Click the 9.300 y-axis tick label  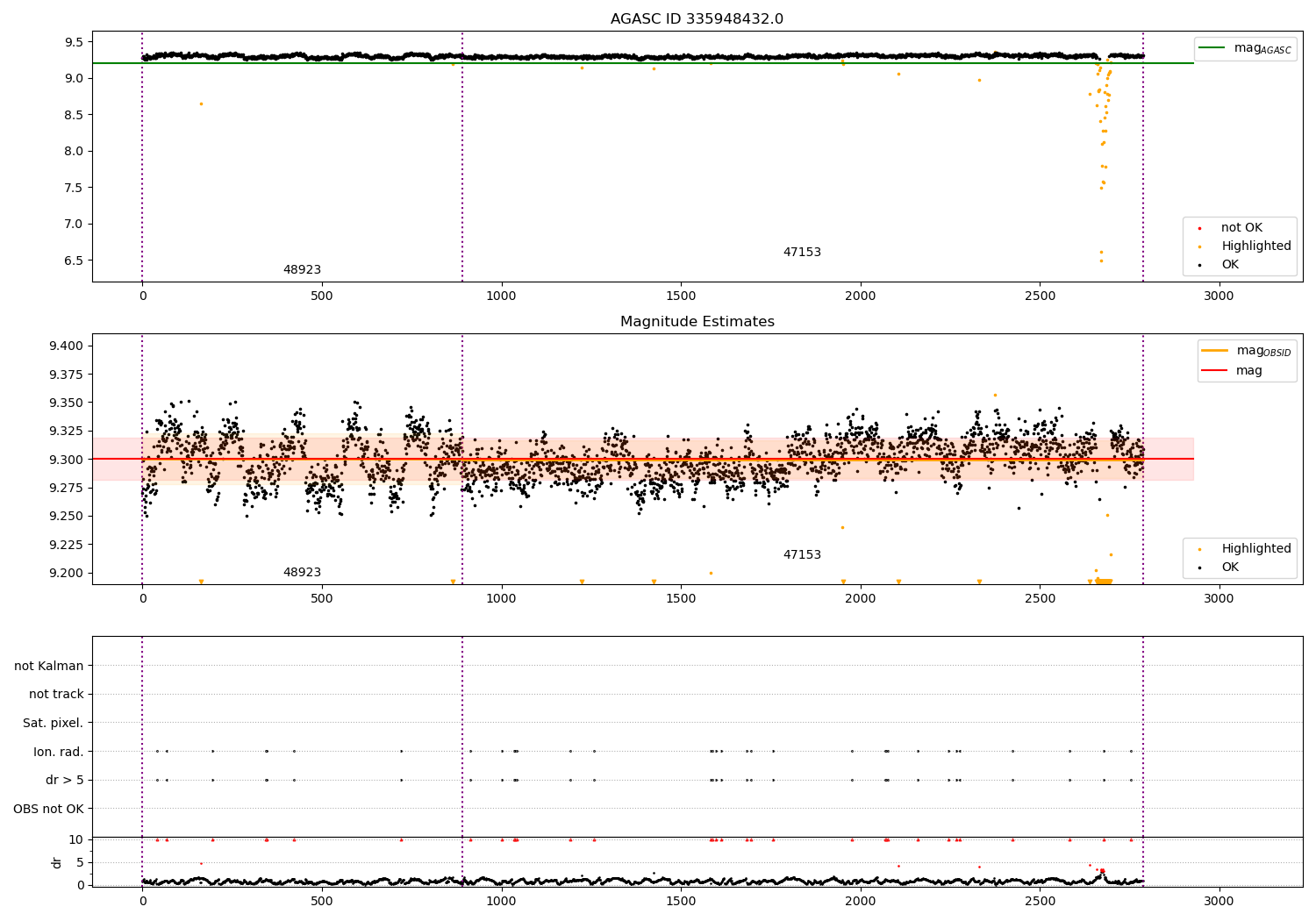pyautogui.click(x=66, y=460)
